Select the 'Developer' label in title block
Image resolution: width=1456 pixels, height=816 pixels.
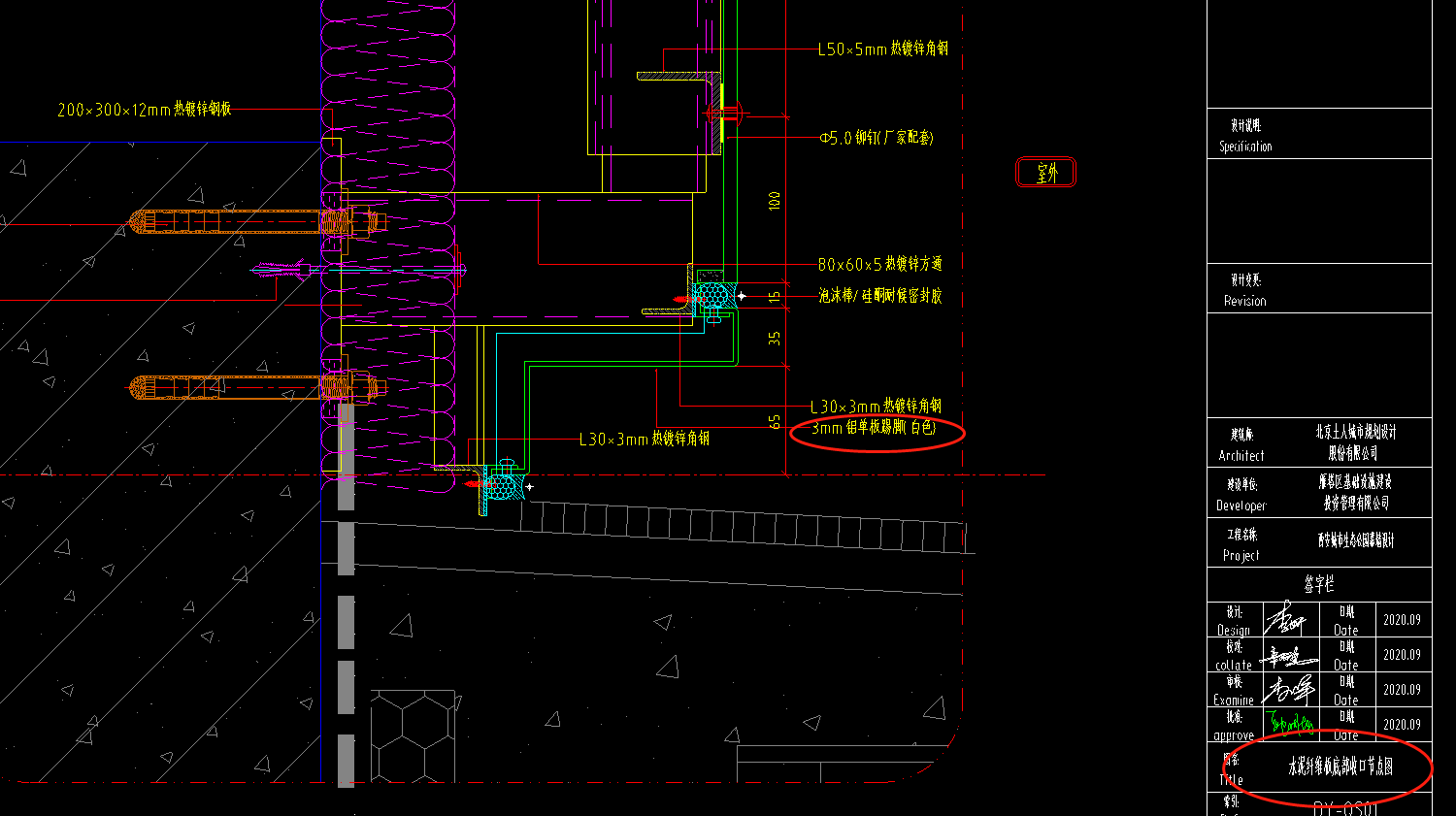1241,506
